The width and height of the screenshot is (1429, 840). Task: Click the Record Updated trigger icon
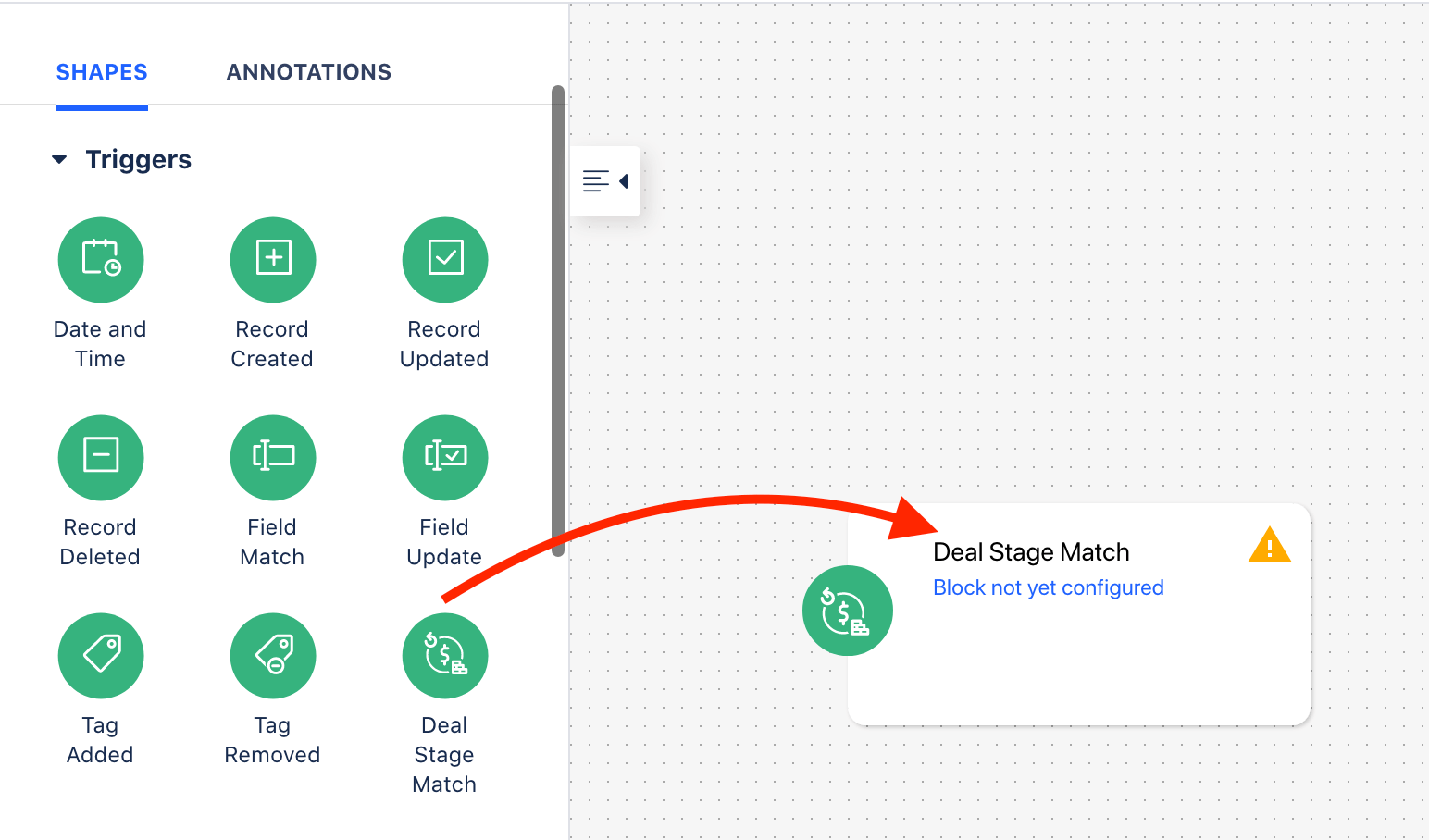[445, 260]
